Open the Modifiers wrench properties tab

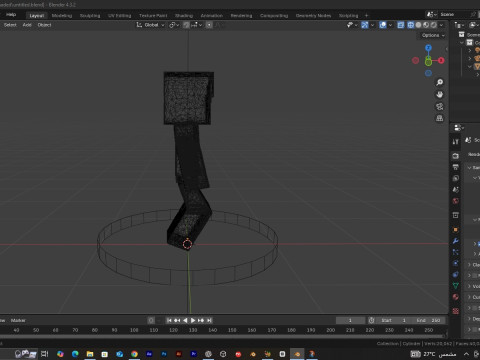[x=456, y=241]
